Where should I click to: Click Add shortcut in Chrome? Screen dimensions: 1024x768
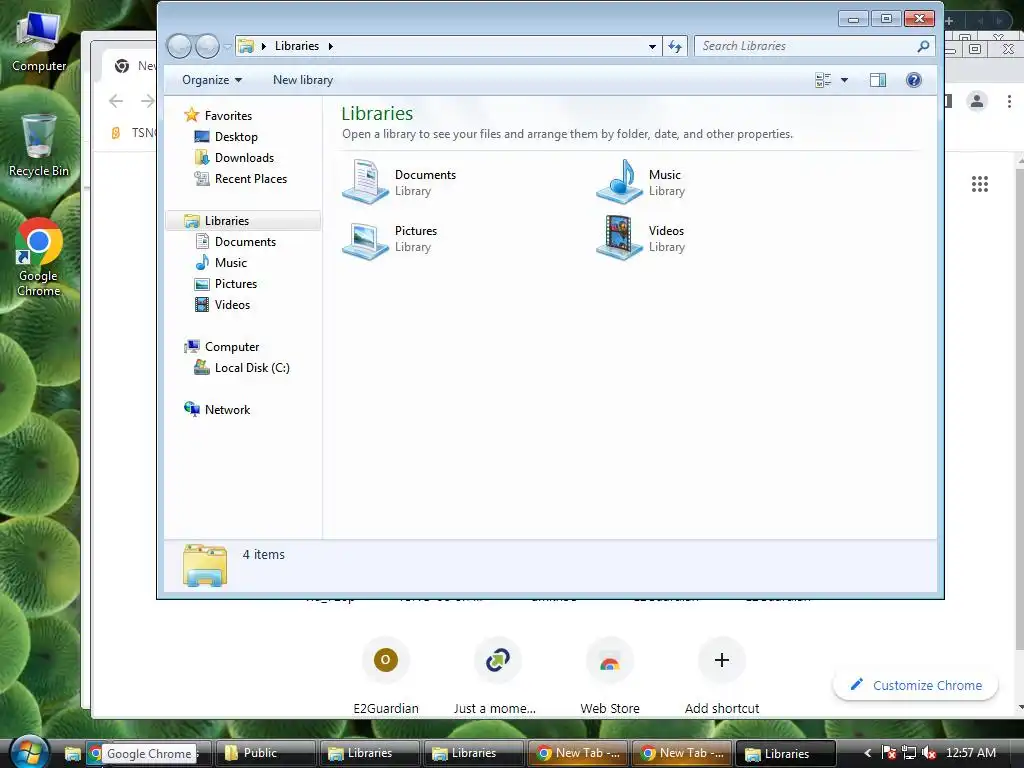click(722, 675)
